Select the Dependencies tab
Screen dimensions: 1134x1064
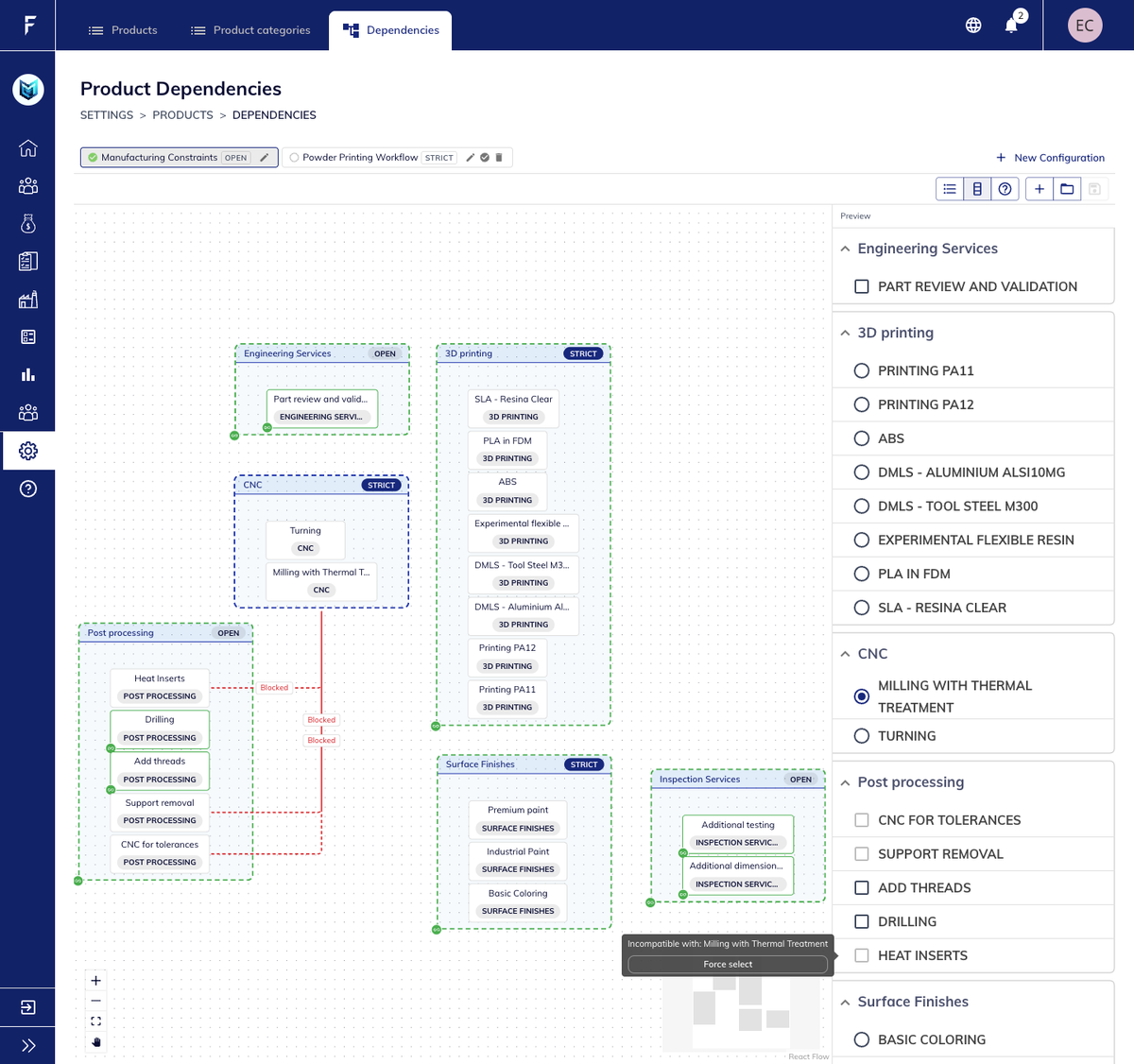click(x=390, y=30)
